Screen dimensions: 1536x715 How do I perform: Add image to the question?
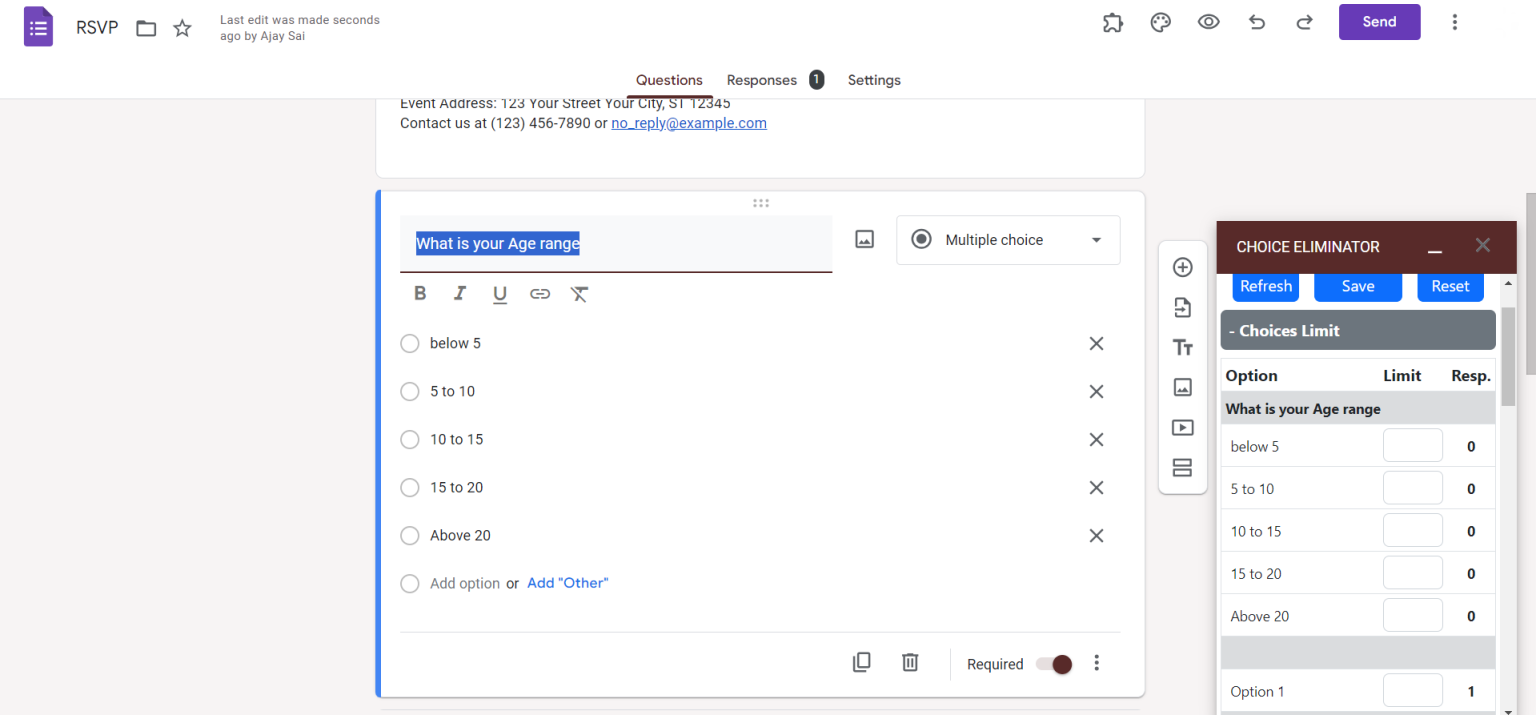(865, 240)
